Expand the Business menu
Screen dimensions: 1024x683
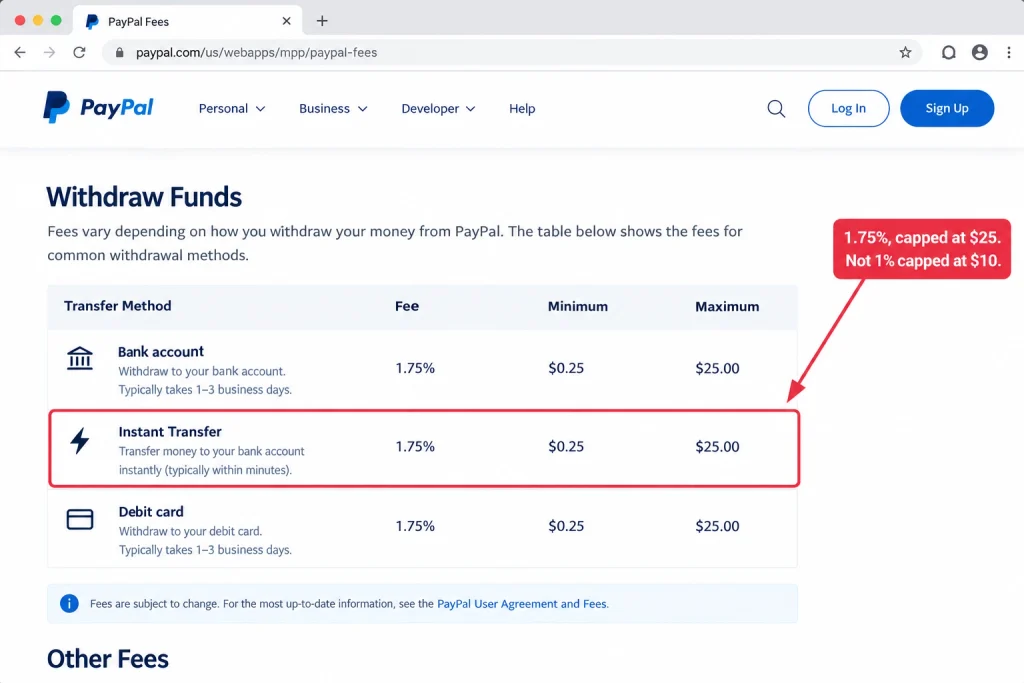pyautogui.click(x=333, y=108)
